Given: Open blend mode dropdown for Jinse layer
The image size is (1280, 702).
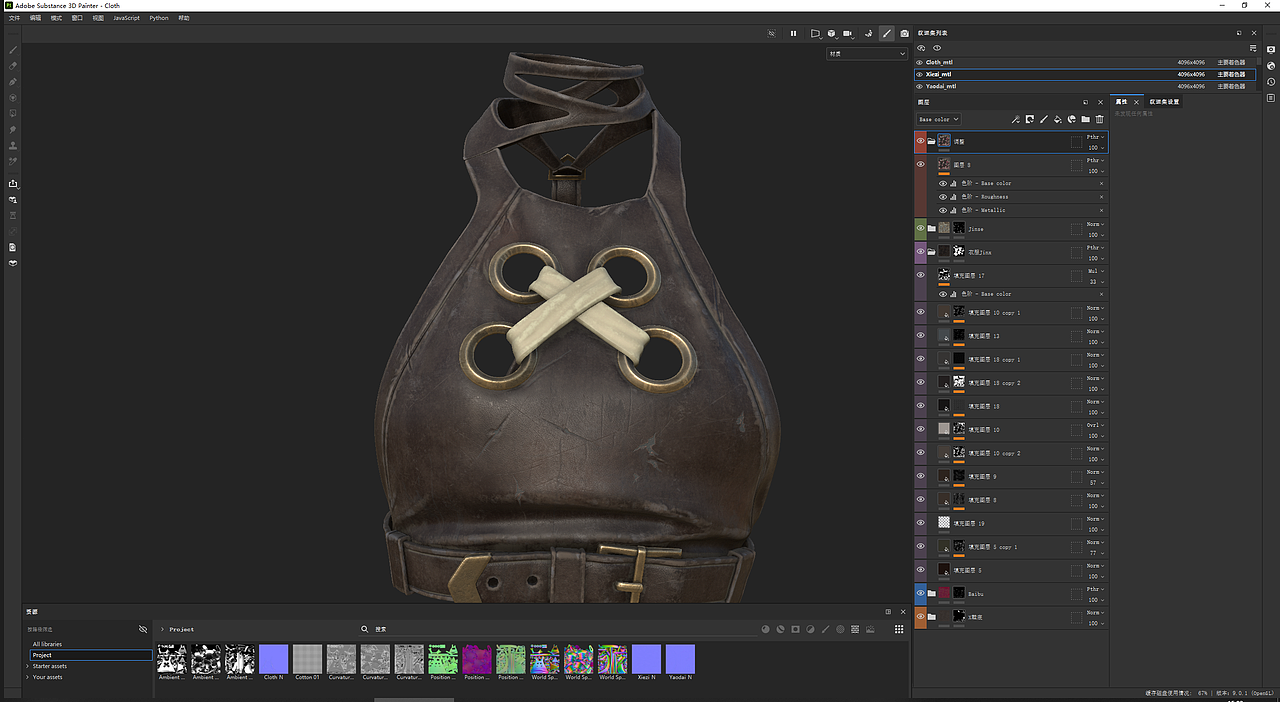Looking at the screenshot, I should pos(1095,224).
